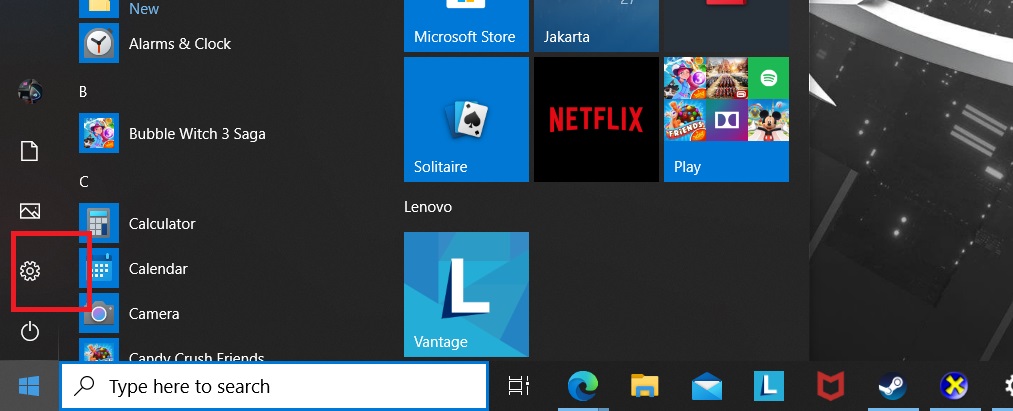The height and width of the screenshot is (411, 1013).
Task: Open the Windows Start button
Action: pos(29,386)
